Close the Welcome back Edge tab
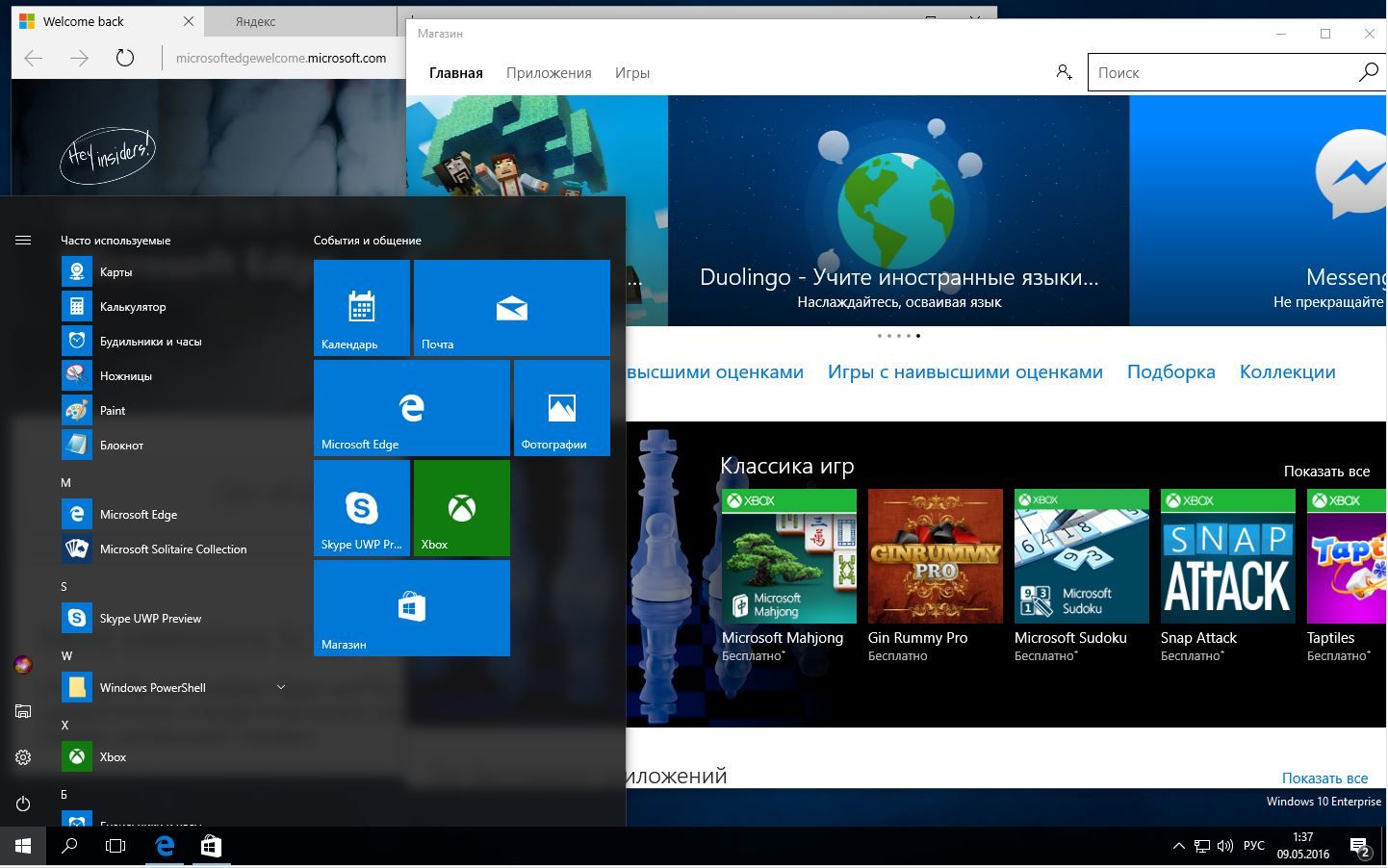This screenshot has width=1388, height=868. point(189,20)
